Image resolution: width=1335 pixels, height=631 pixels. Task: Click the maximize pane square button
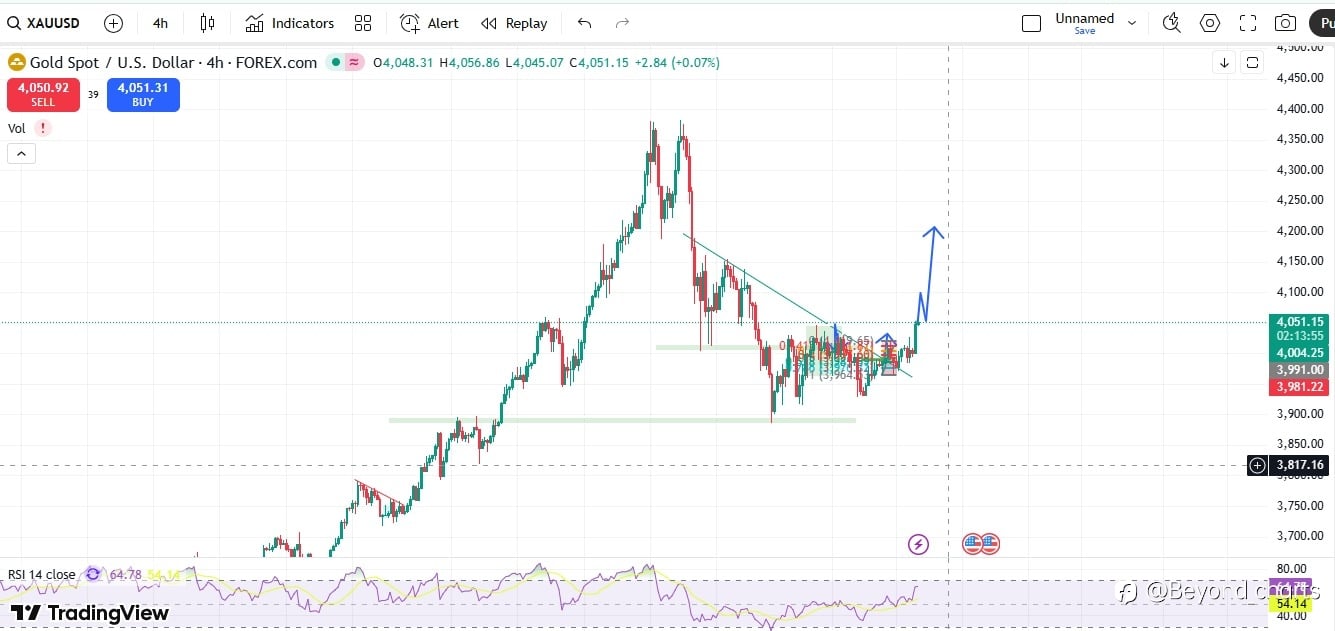coord(1252,63)
